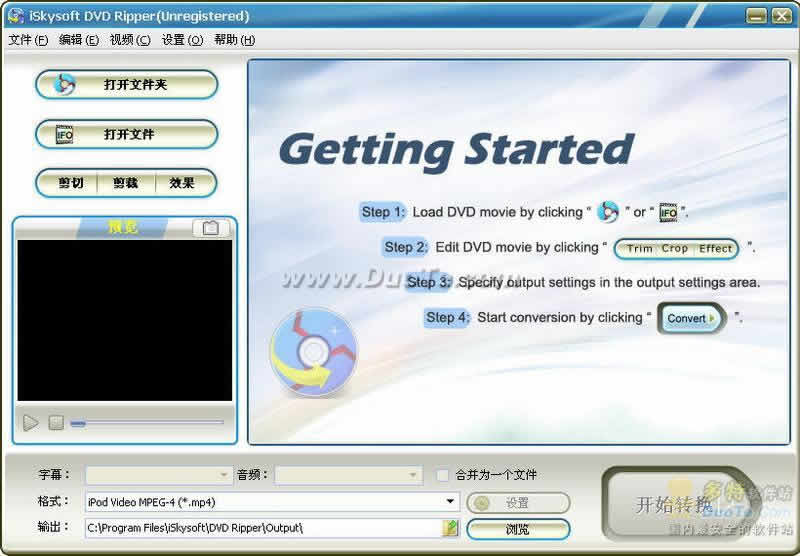
Task: Click the DVD disc icon in Step 1
Action: pos(608,212)
